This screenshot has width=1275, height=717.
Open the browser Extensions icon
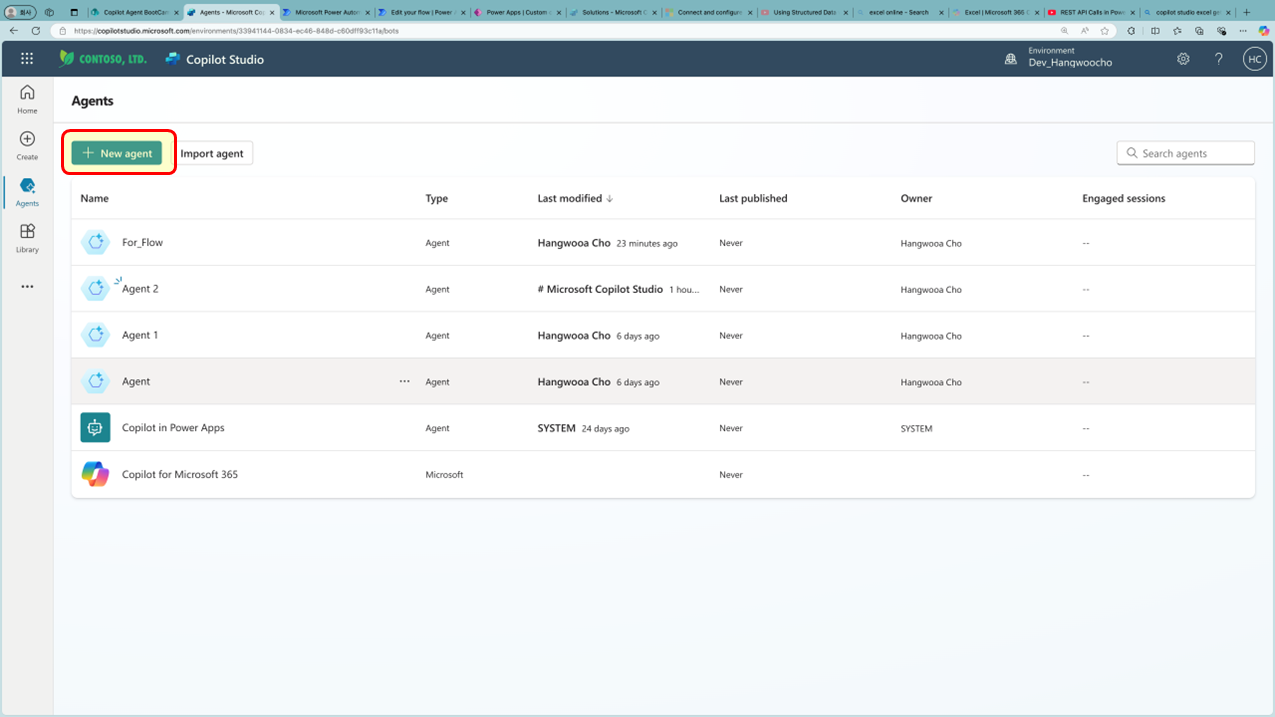point(1133,31)
